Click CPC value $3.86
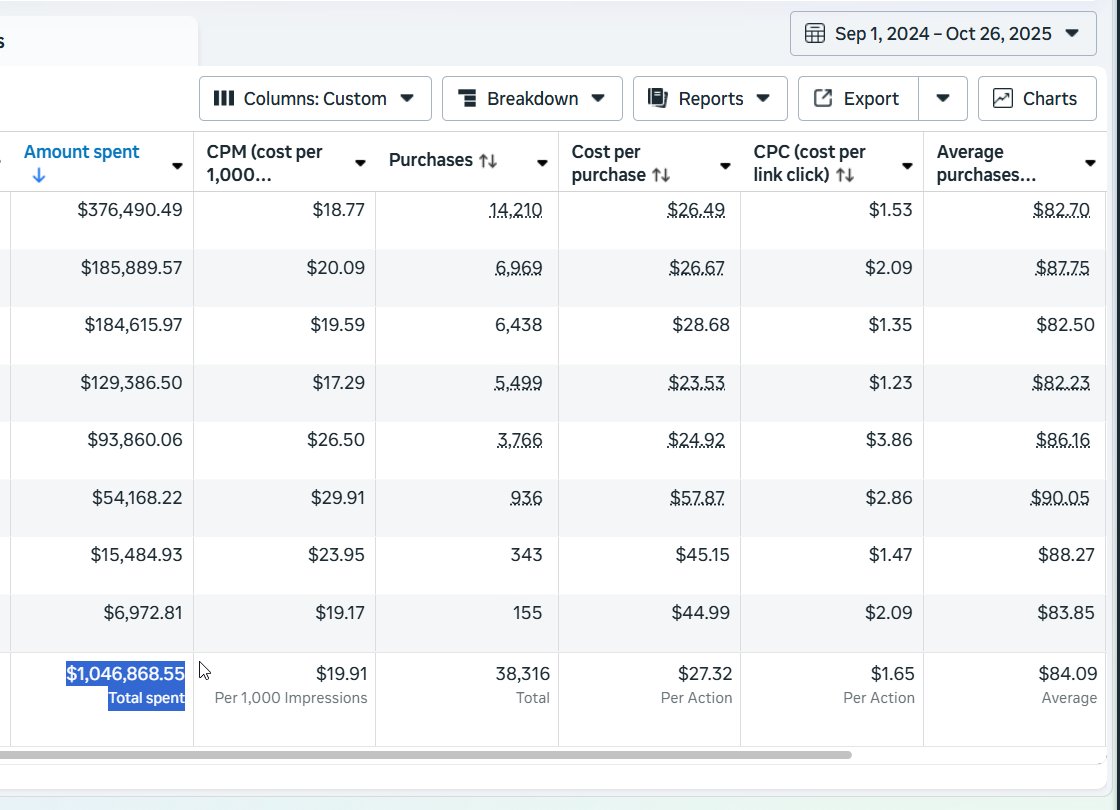The image size is (1120, 810). (x=889, y=440)
